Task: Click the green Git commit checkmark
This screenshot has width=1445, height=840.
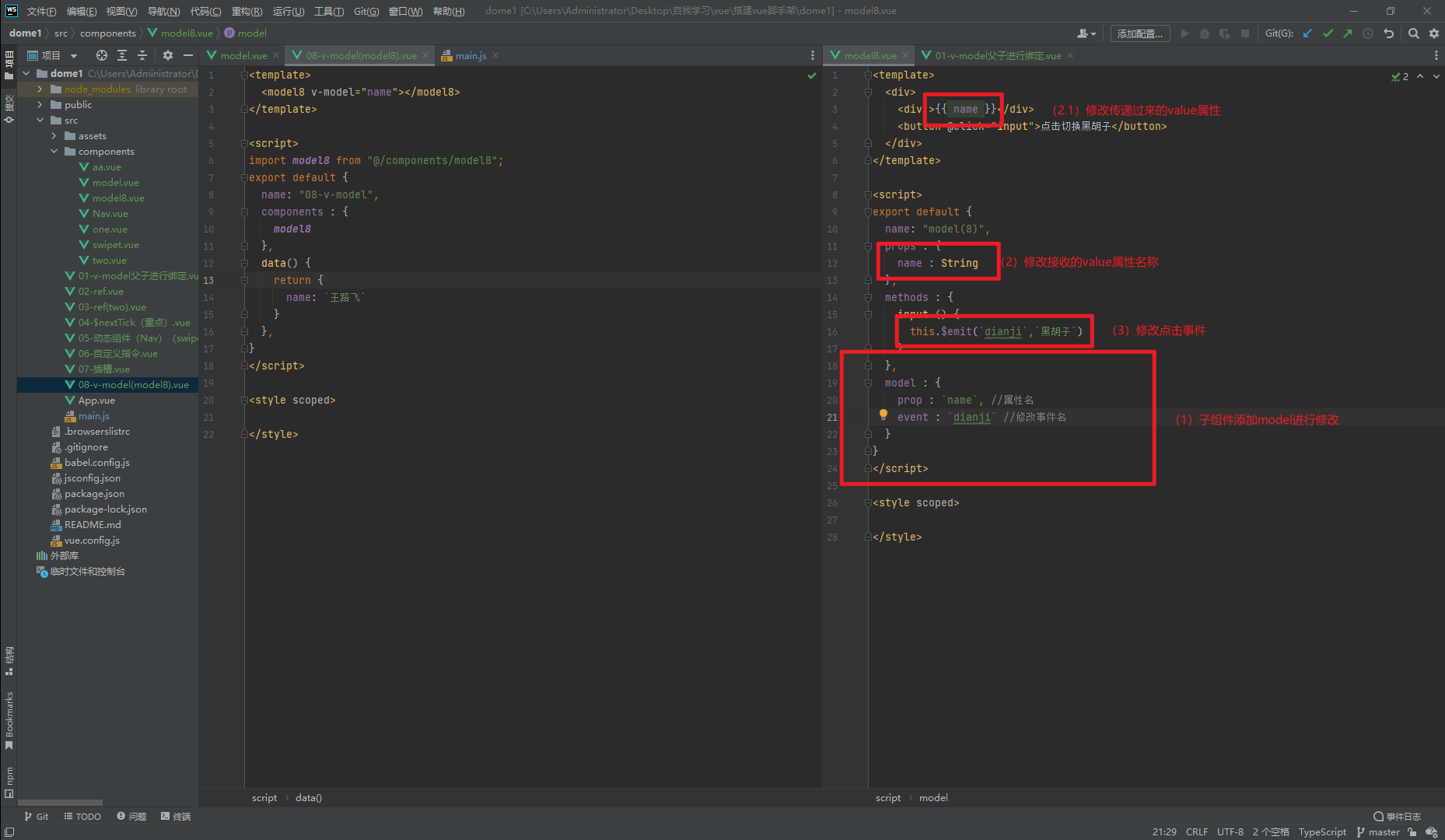Action: click(x=1328, y=33)
